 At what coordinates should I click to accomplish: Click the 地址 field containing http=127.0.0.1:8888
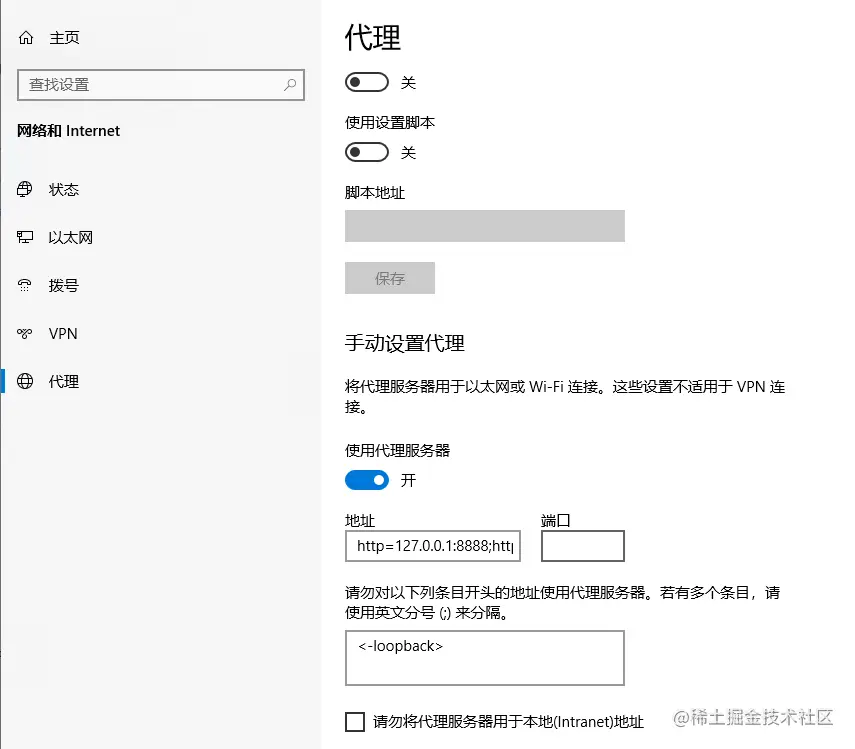(x=433, y=546)
